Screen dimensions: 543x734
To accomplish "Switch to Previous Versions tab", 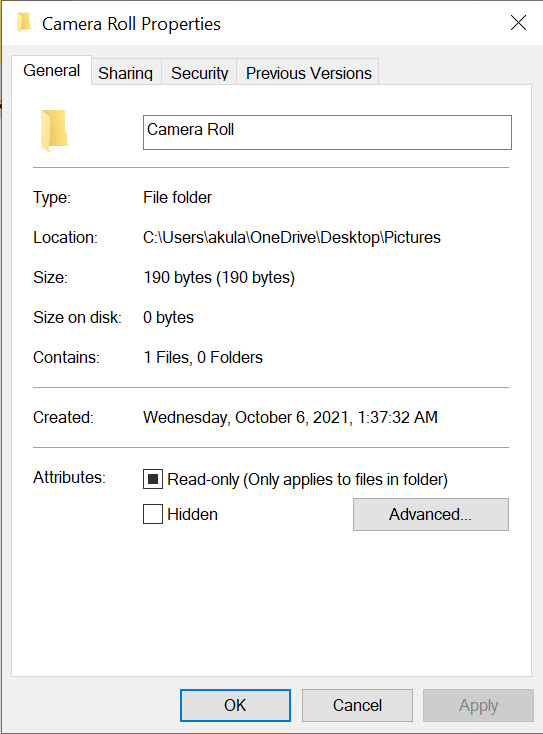I will pos(308,73).
